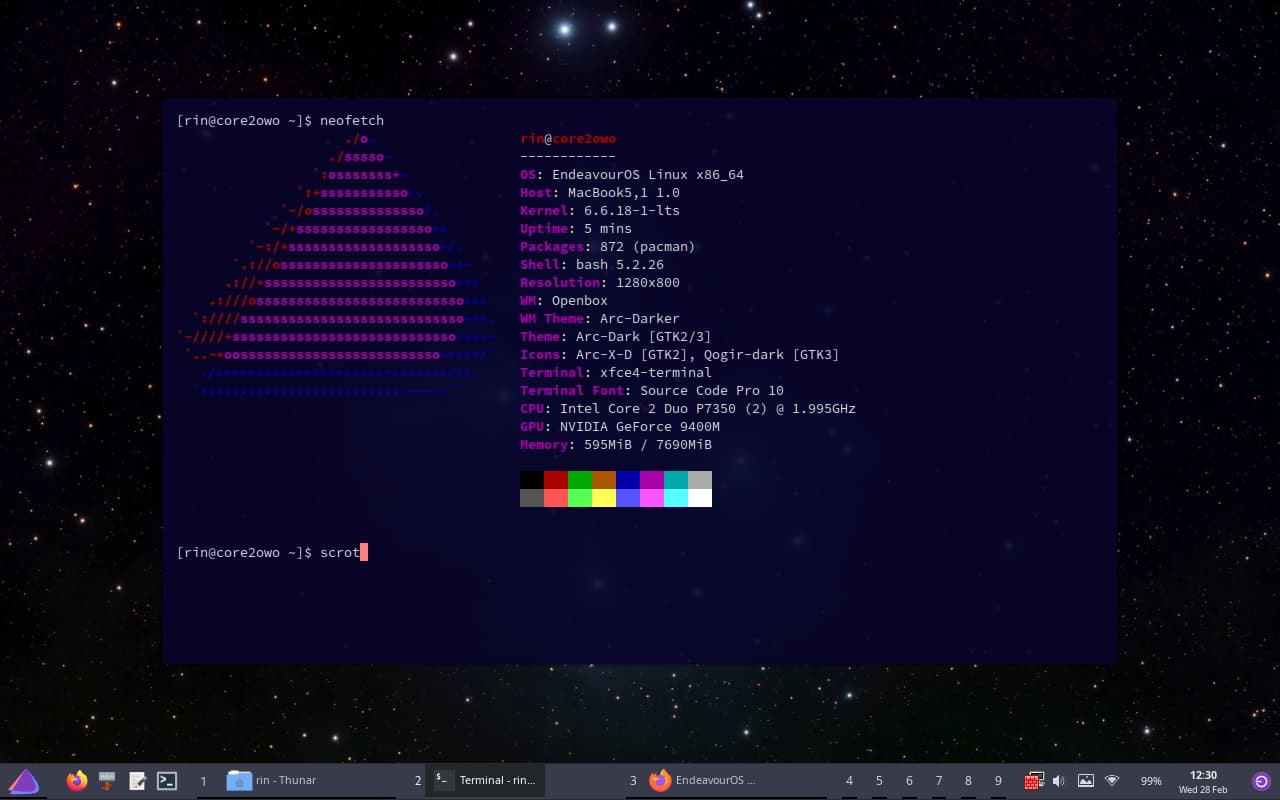
Task: Open the firewall tray icon
Action: click(1034, 781)
